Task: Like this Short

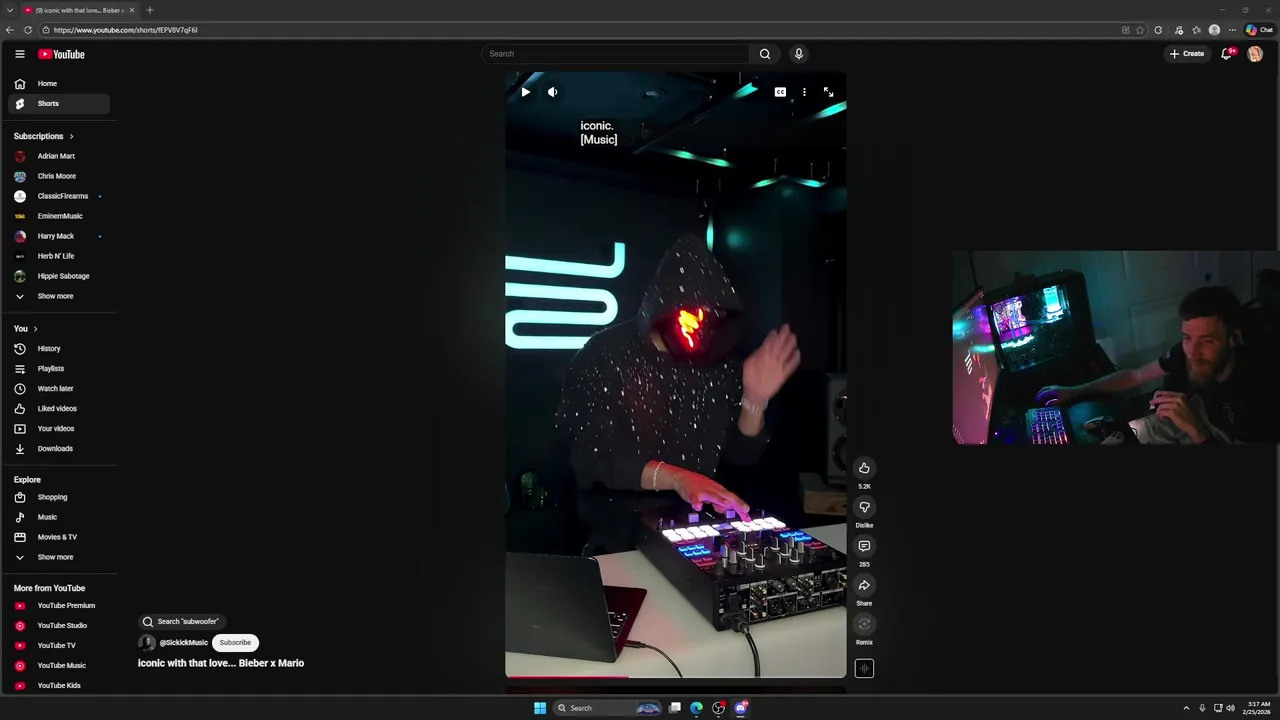Action: point(864,468)
